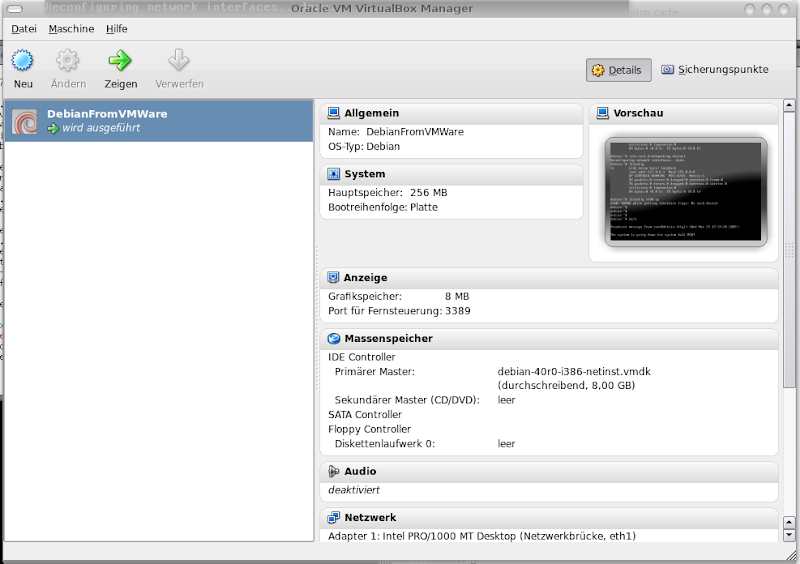This screenshot has height=564, width=800.
Task: Click the Grafikspeicher '8 MB' value
Action: pos(457,296)
